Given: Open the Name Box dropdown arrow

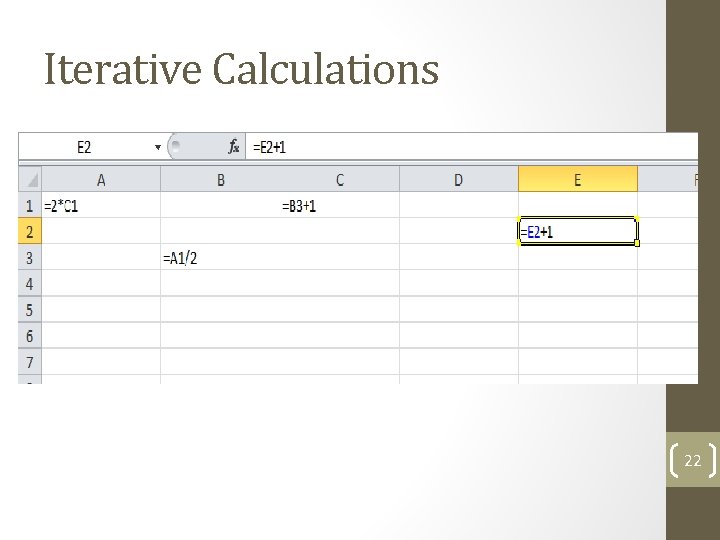Looking at the screenshot, I should click(x=158, y=147).
